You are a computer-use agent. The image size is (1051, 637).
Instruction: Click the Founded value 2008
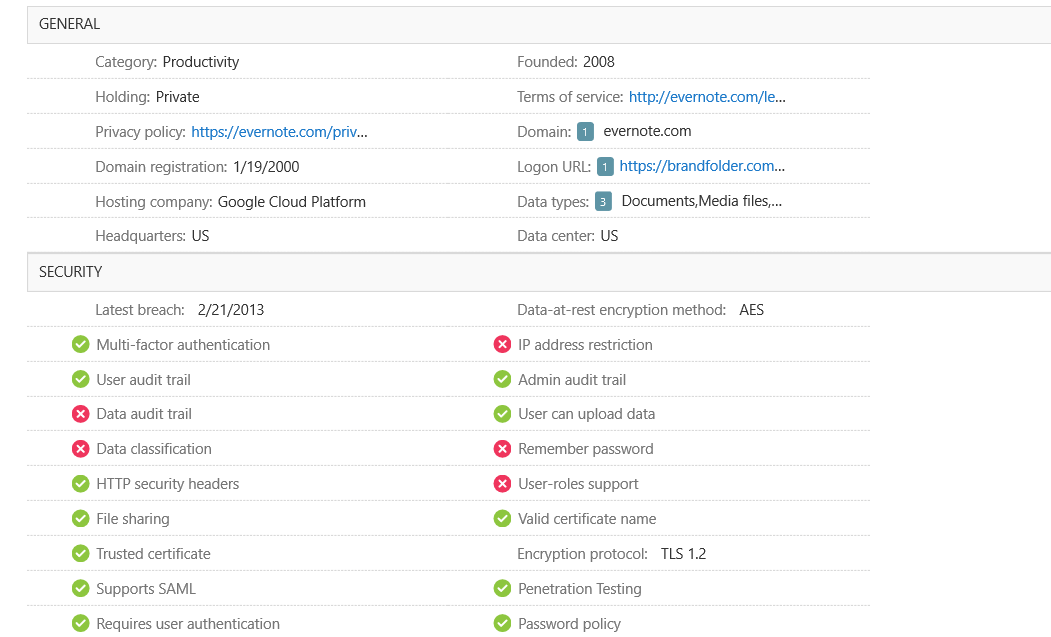pos(599,62)
